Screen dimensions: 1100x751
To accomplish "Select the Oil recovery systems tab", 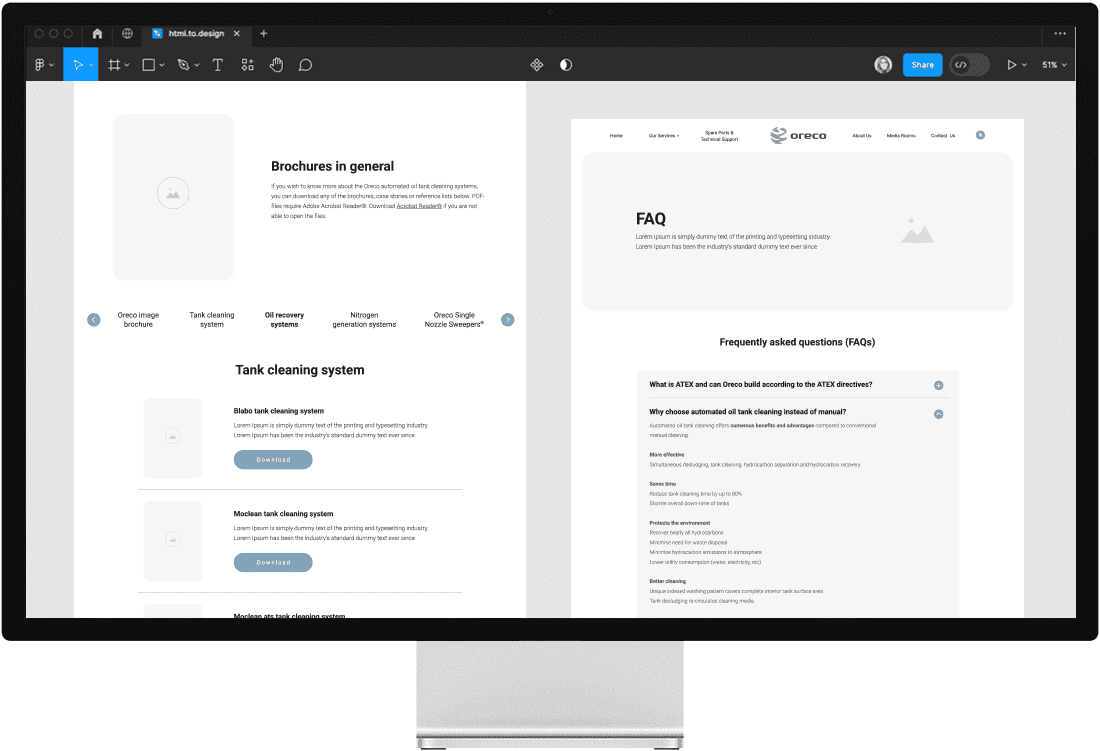I will 284,320.
